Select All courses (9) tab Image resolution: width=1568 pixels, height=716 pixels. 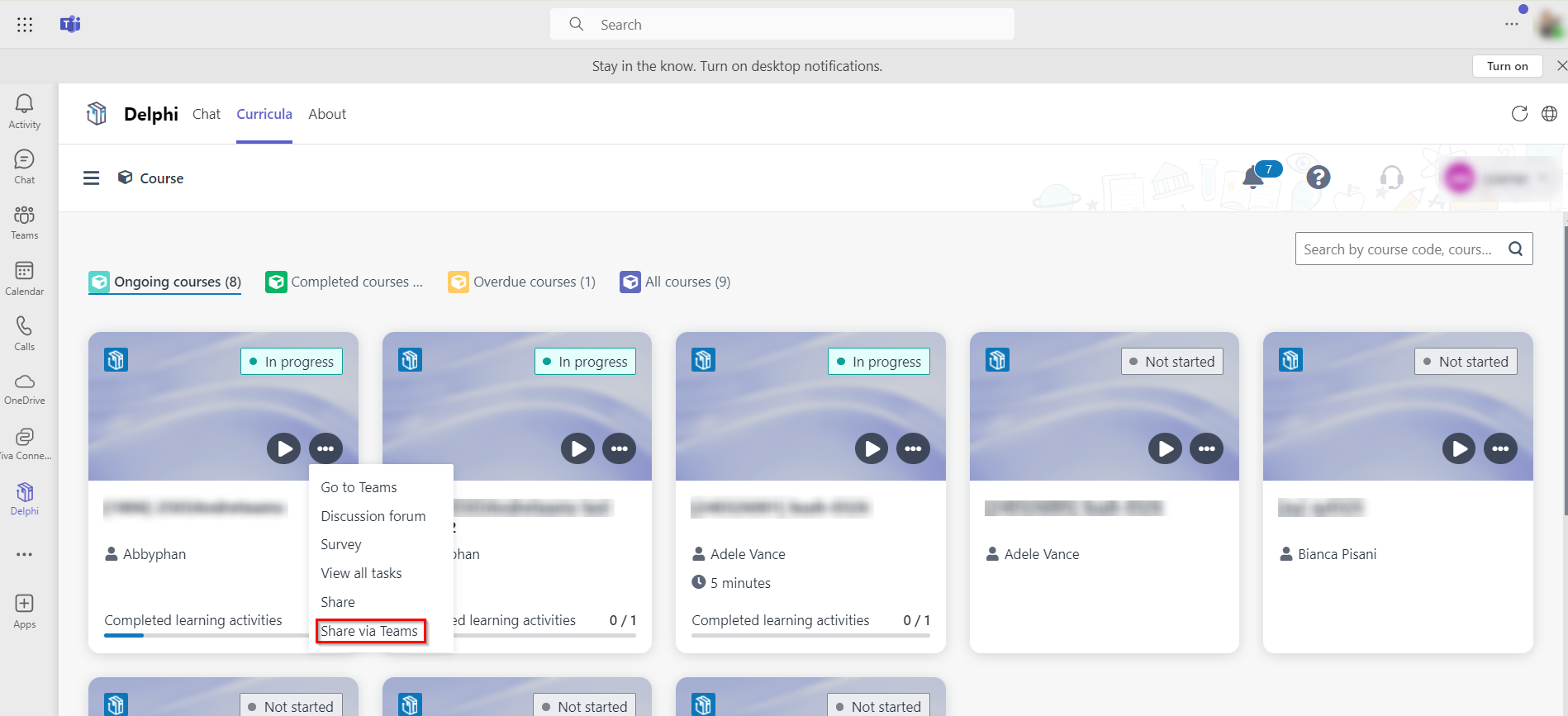coord(676,282)
